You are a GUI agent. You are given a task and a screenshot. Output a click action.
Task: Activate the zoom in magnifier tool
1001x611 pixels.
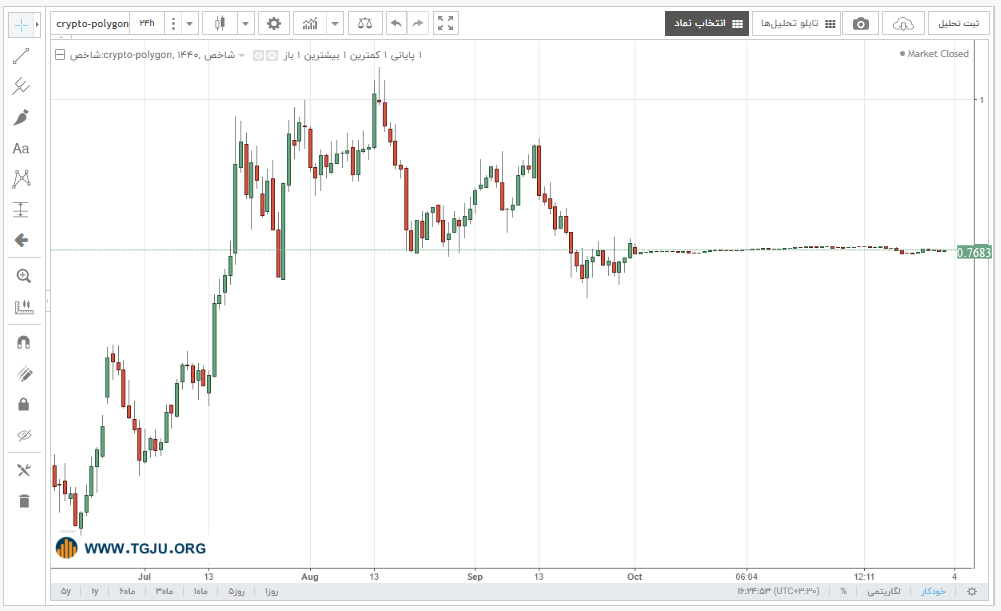24,276
